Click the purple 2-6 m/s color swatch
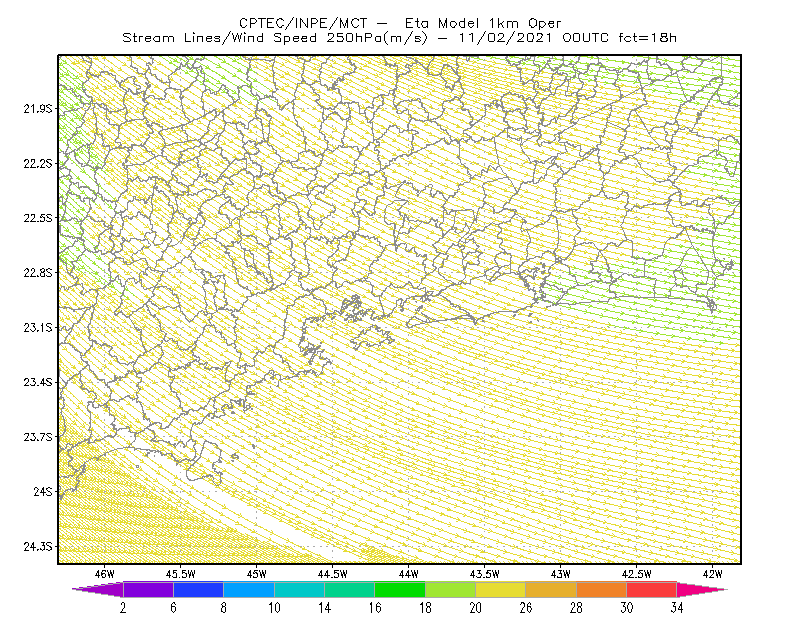This screenshot has height=618, width=800. (148, 589)
